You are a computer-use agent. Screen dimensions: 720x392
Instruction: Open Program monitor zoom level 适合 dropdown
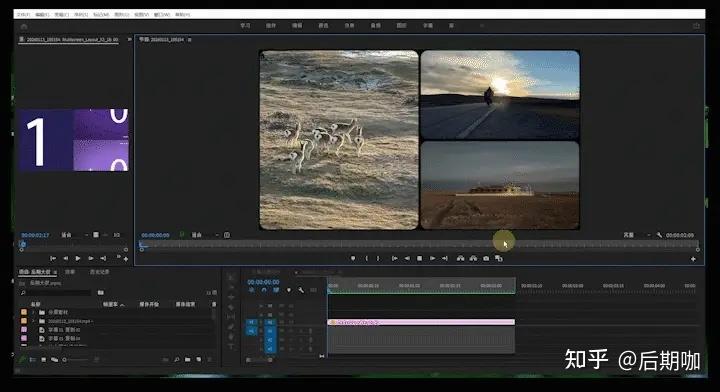pos(204,235)
